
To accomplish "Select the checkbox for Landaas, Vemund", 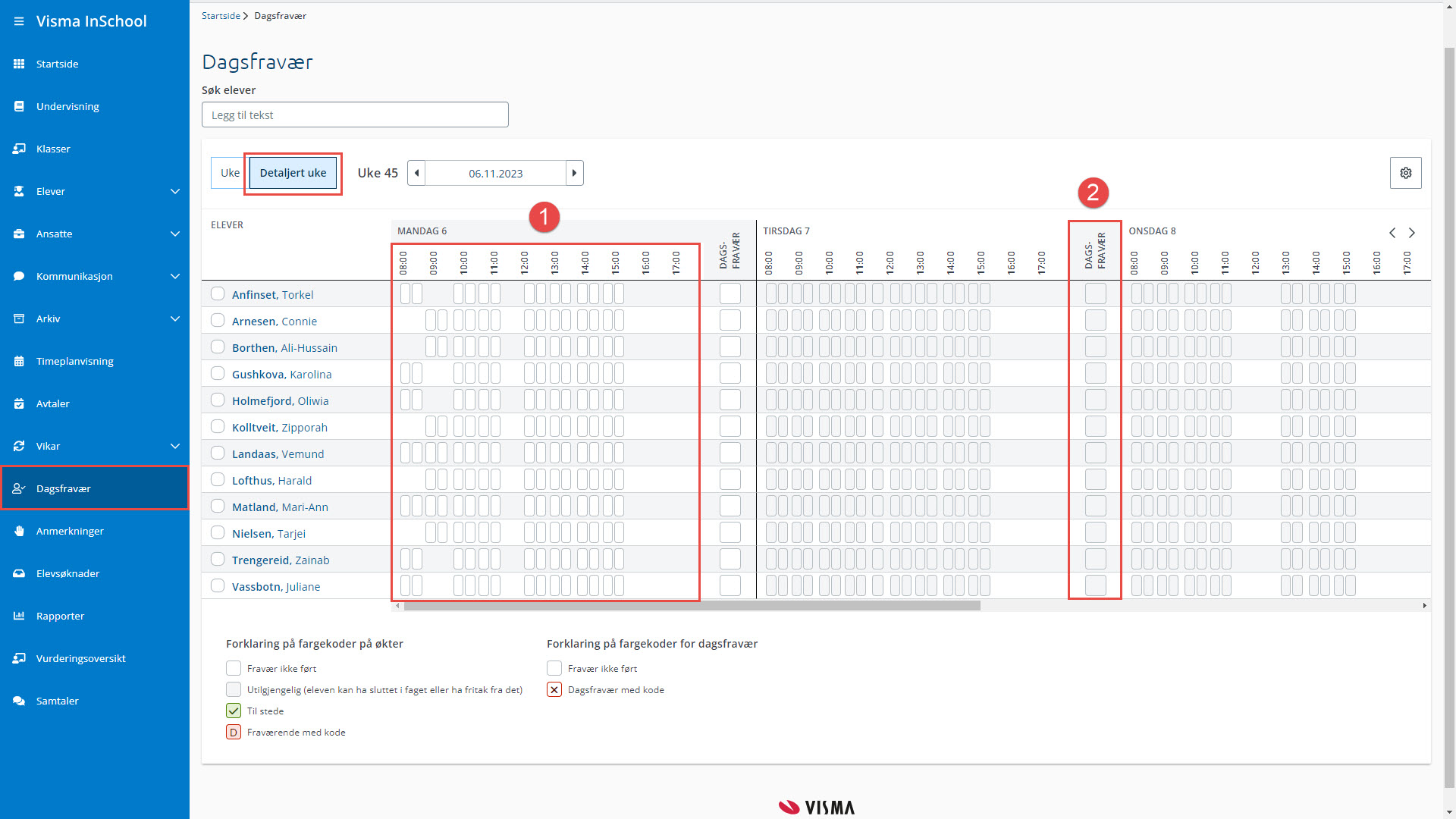I will pos(218,453).
